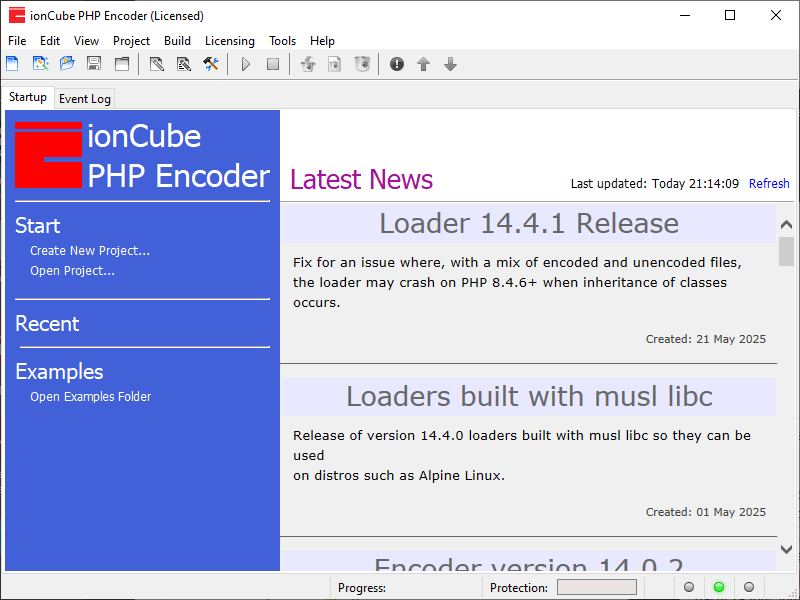Click the new project wizard icon
Viewport: 800px width, 600px height.
point(40,64)
